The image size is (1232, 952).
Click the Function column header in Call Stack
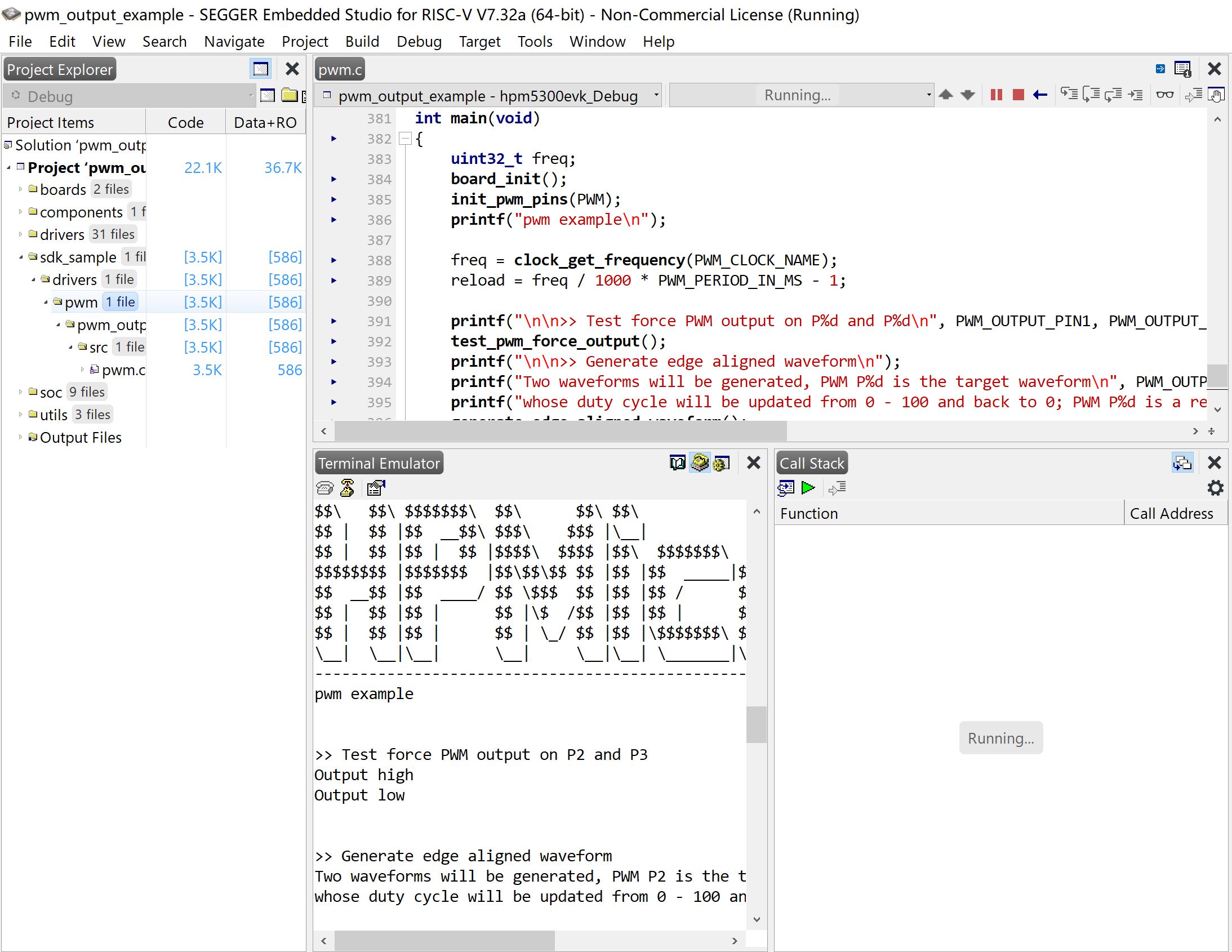coord(949,513)
